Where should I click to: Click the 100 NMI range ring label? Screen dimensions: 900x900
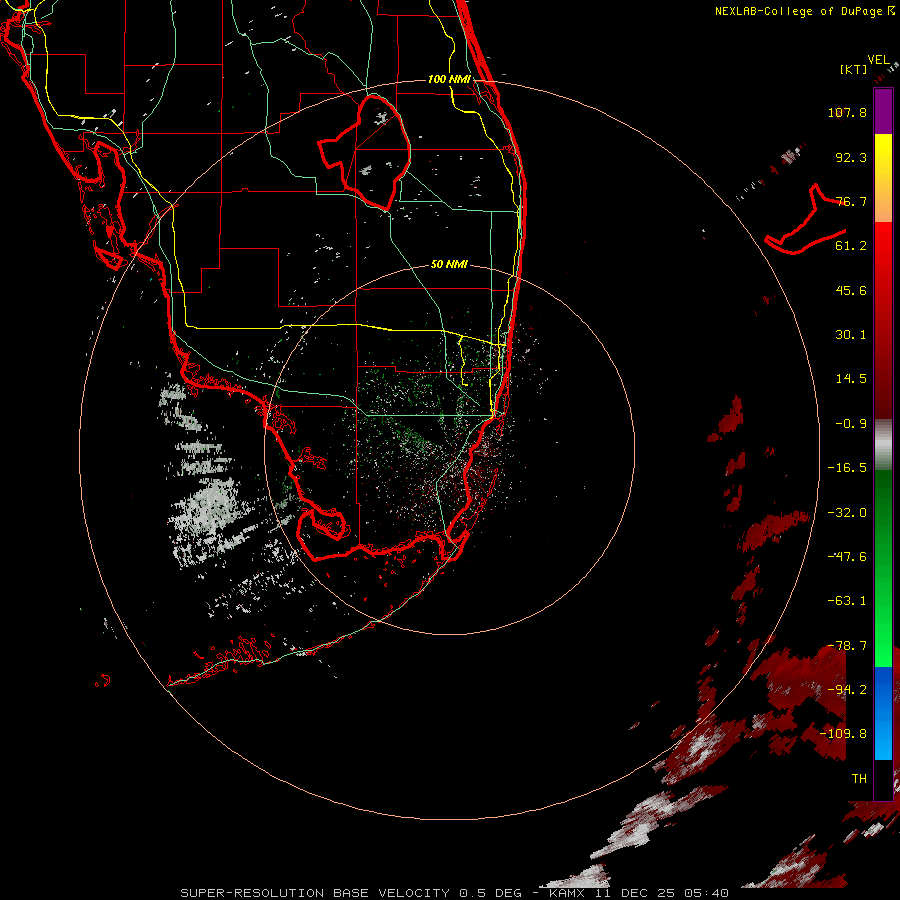(x=449, y=79)
